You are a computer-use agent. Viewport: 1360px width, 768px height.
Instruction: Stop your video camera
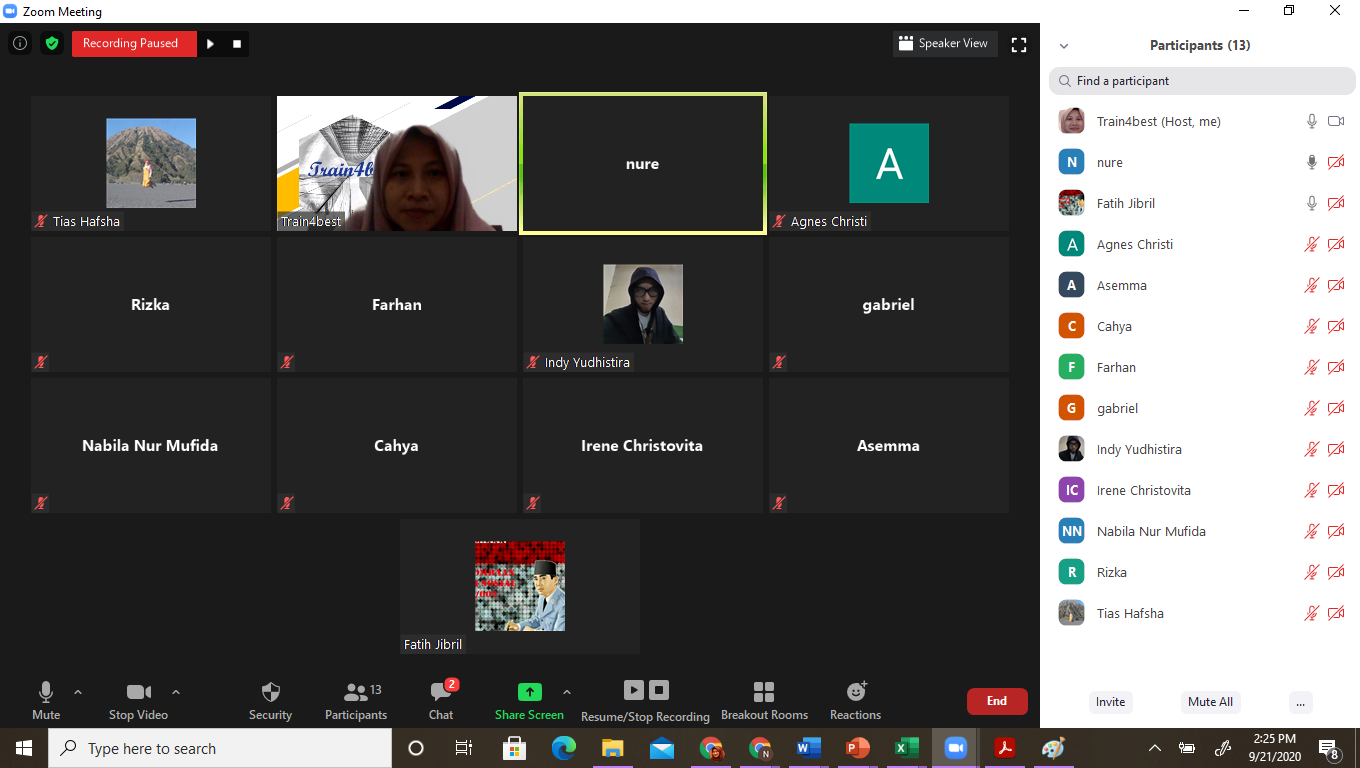tap(138, 700)
